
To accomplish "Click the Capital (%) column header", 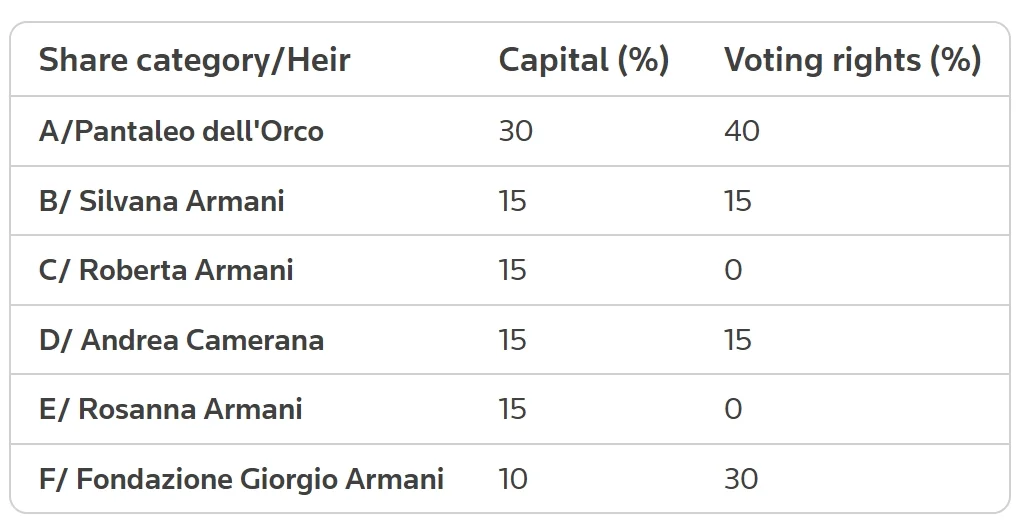I will [x=583, y=60].
